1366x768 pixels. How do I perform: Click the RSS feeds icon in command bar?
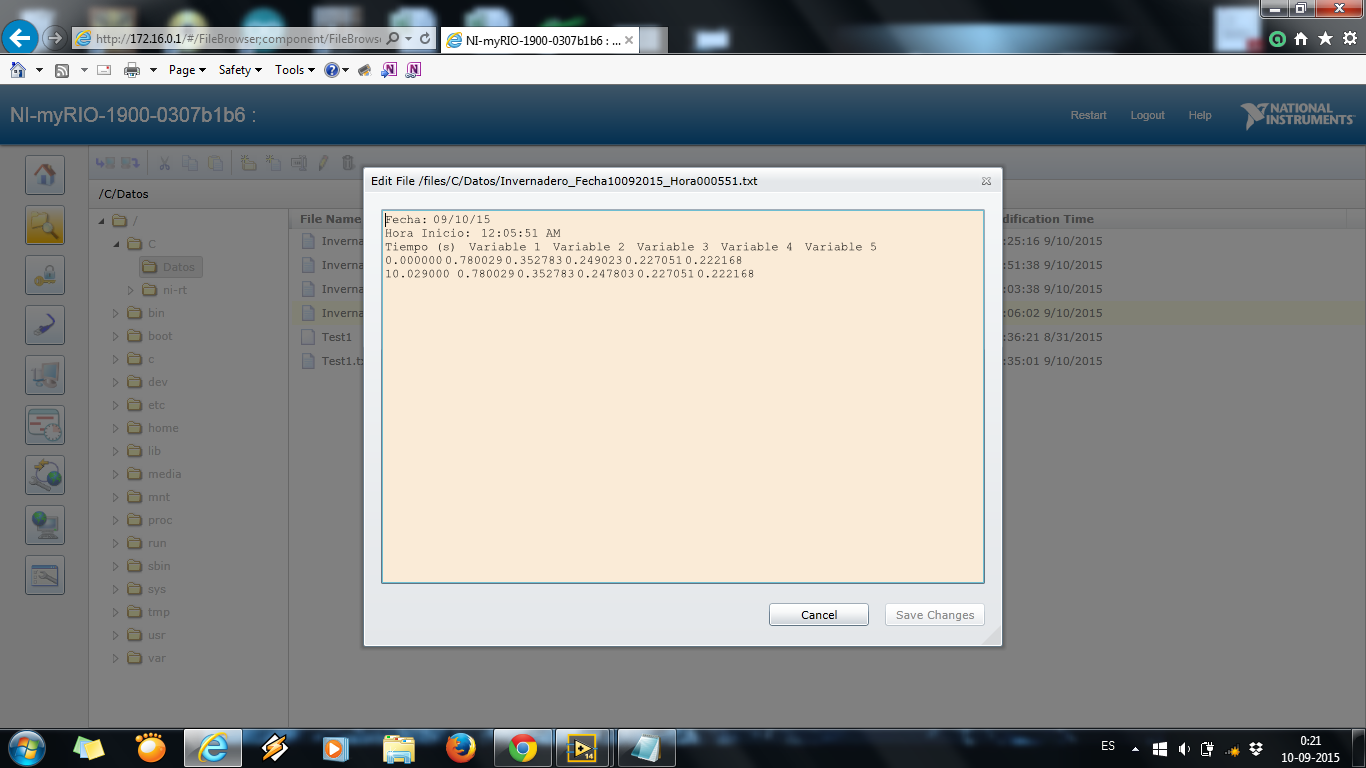[62, 70]
